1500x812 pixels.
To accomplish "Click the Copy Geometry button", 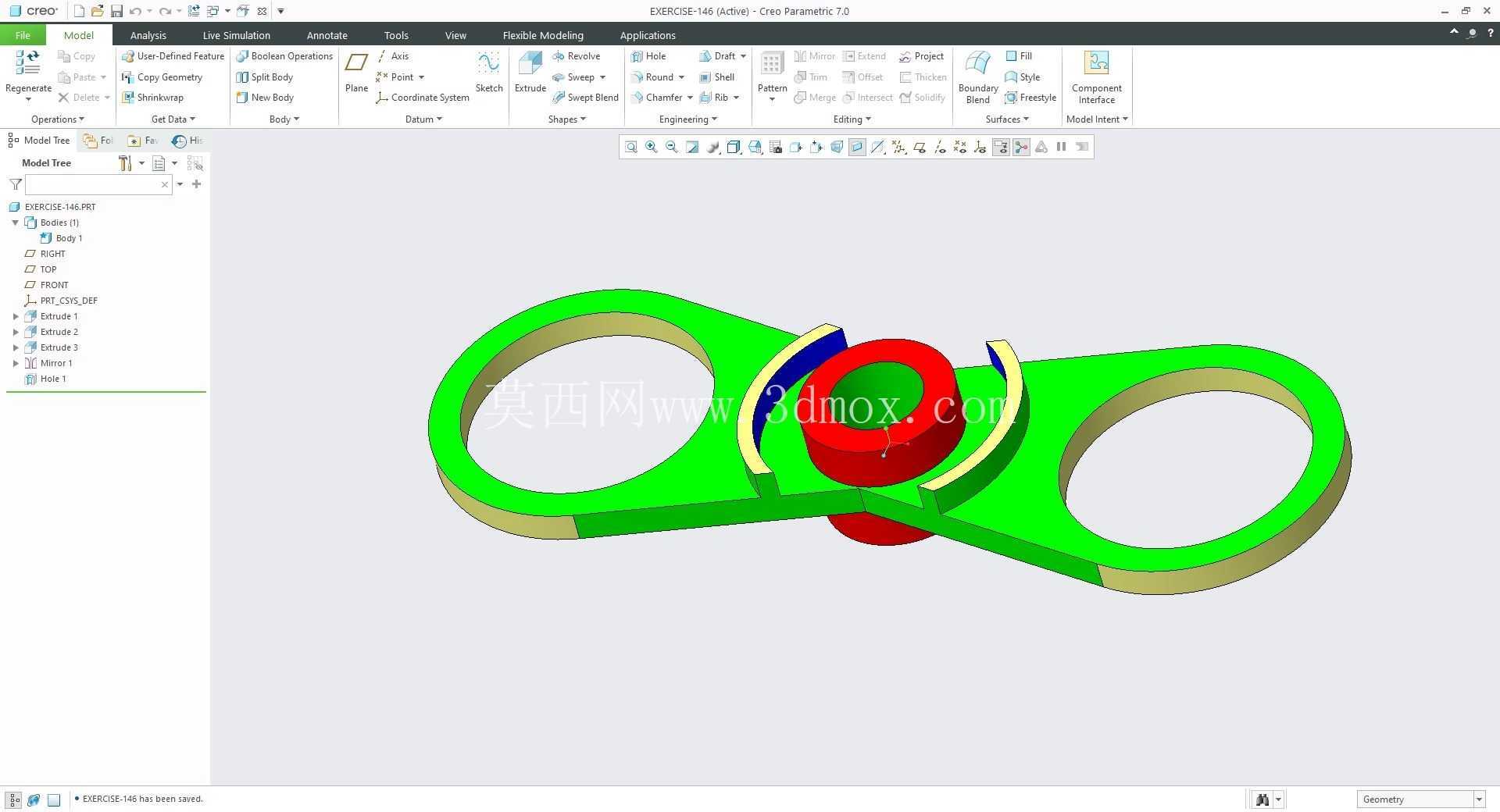I will (x=162, y=77).
